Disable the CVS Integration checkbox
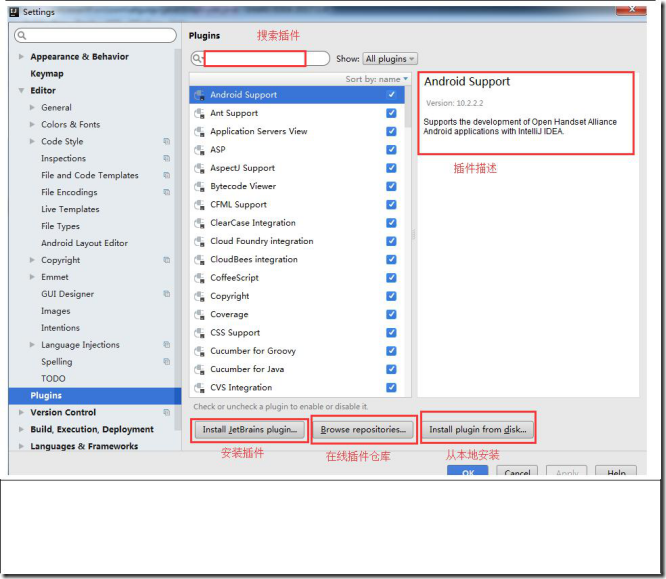Viewport: 666px width, 579px height. pyautogui.click(x=391, y=387)
